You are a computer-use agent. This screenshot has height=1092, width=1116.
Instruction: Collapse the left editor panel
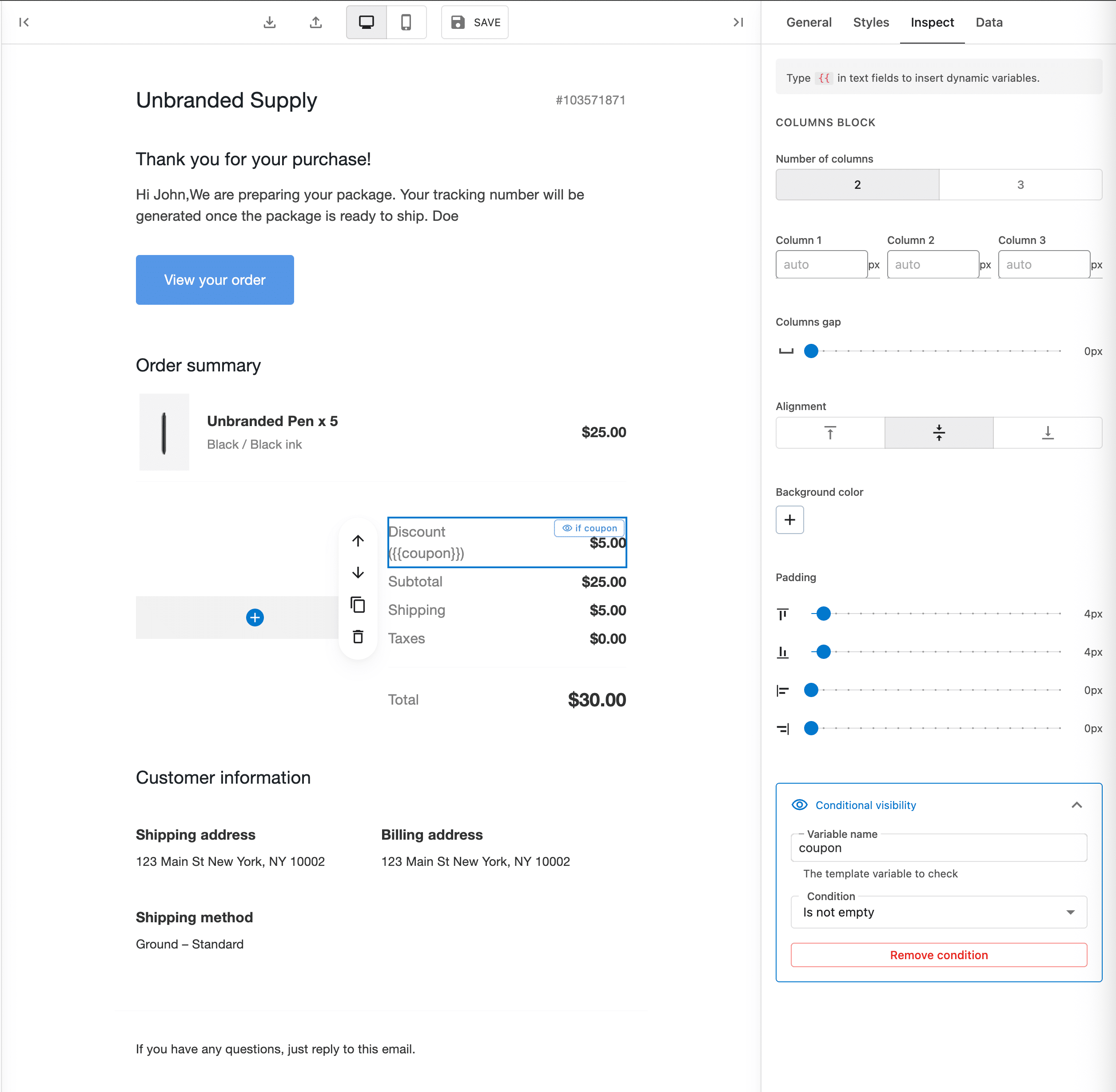24,22
